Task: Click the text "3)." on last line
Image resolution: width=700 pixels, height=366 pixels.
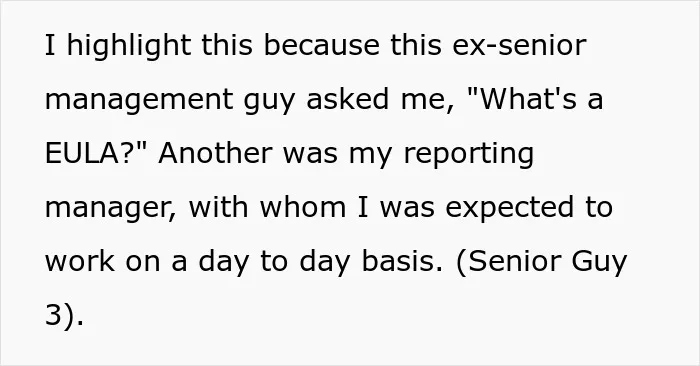Action: [x=64, y=316]
